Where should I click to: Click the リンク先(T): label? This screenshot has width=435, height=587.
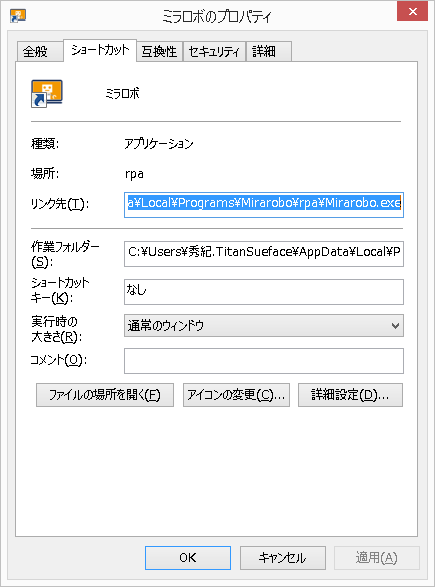pyautogui.click(x=60, y=204)
